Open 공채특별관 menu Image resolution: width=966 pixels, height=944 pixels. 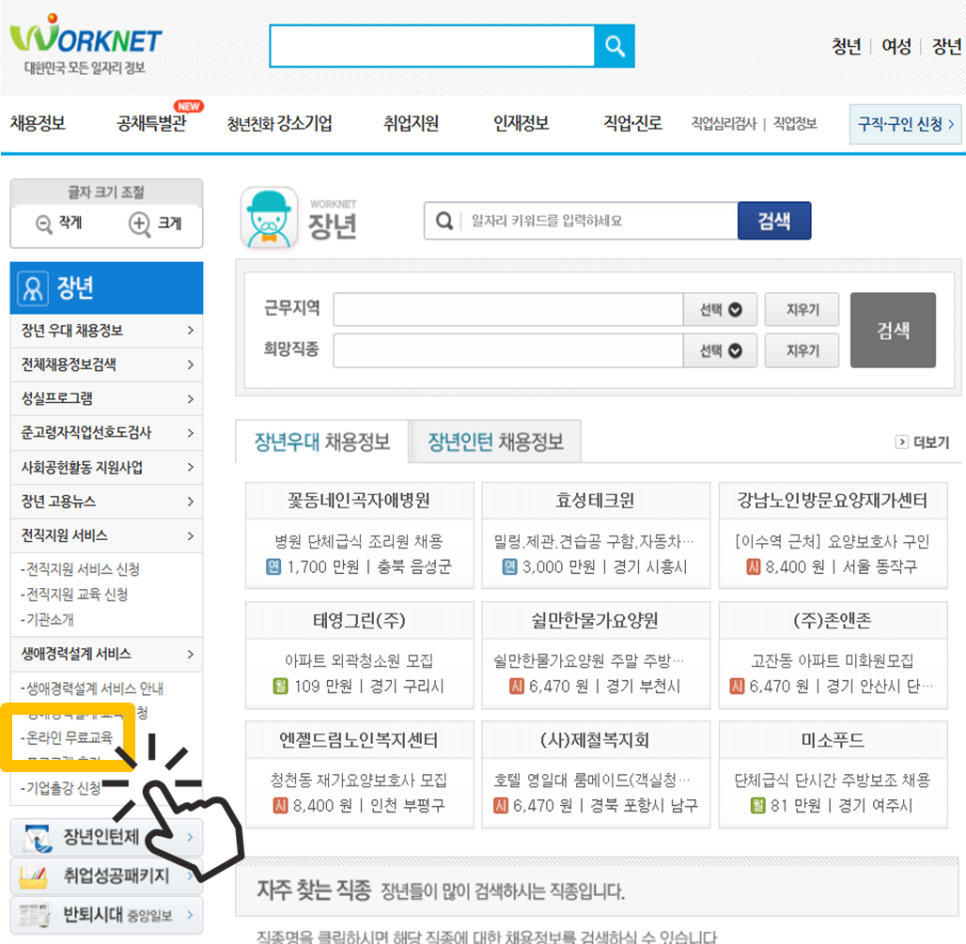pos(152,123)
